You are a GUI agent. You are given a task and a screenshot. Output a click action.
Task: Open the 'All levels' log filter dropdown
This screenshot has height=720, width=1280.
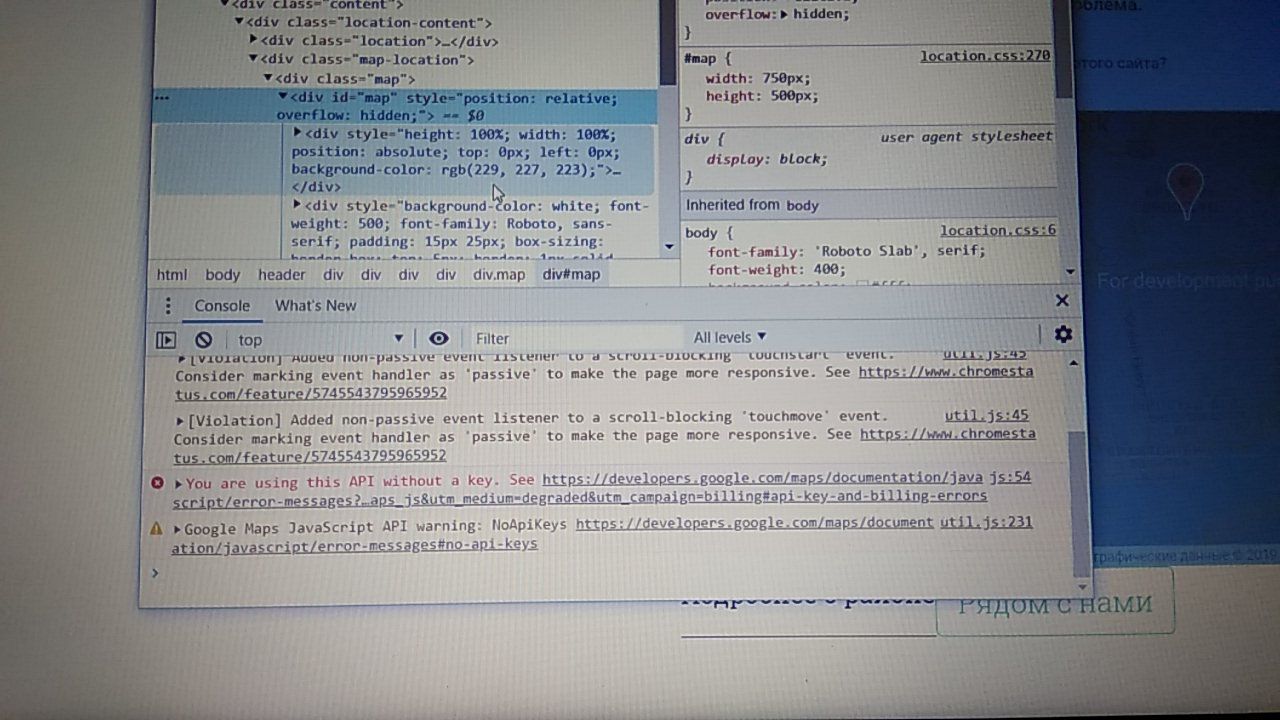click(x=730, y=337)
